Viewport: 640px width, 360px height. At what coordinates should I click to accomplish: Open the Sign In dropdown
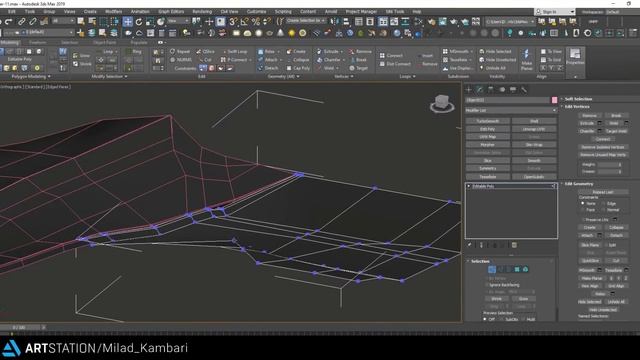tap(555, 12)
